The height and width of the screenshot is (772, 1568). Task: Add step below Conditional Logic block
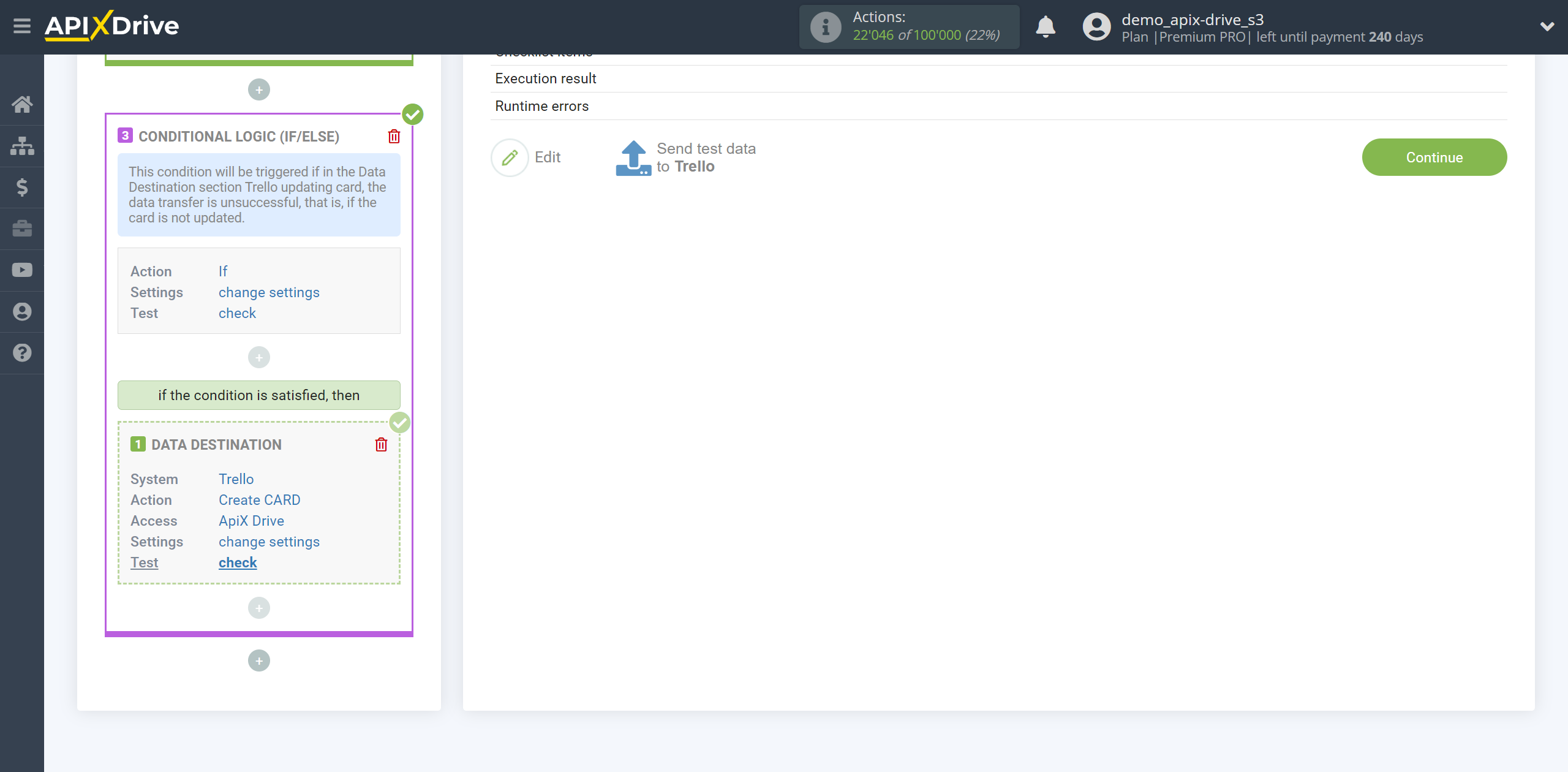click(x=259, y=660)
